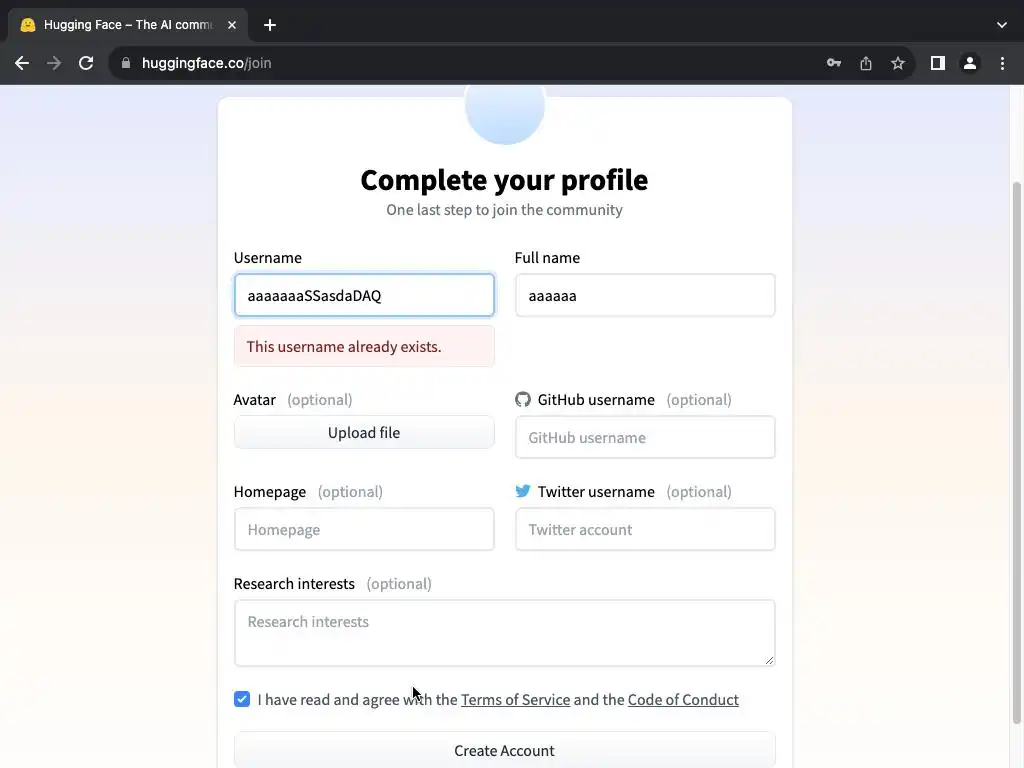The width and height of the screenshot is (1024, 768).
Task: Click the Research interests textarea
Action: pos(505,633)
